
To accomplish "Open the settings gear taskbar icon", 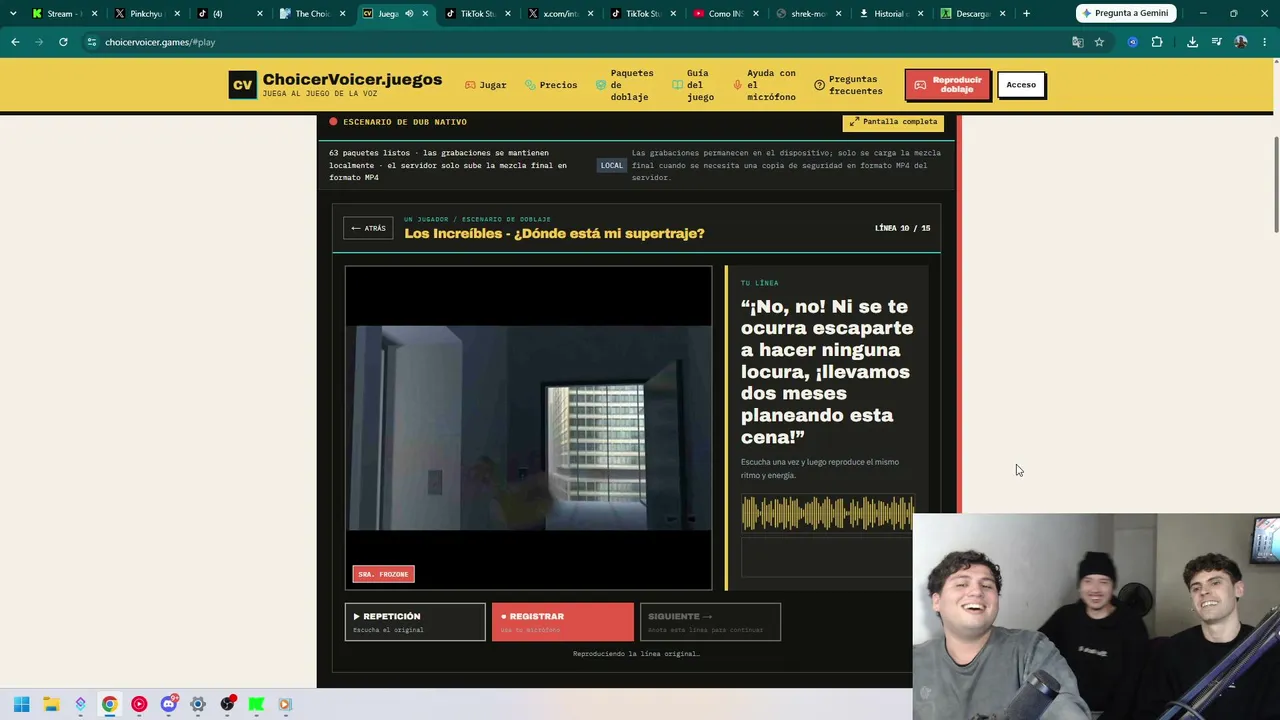I will coord(197,704).
